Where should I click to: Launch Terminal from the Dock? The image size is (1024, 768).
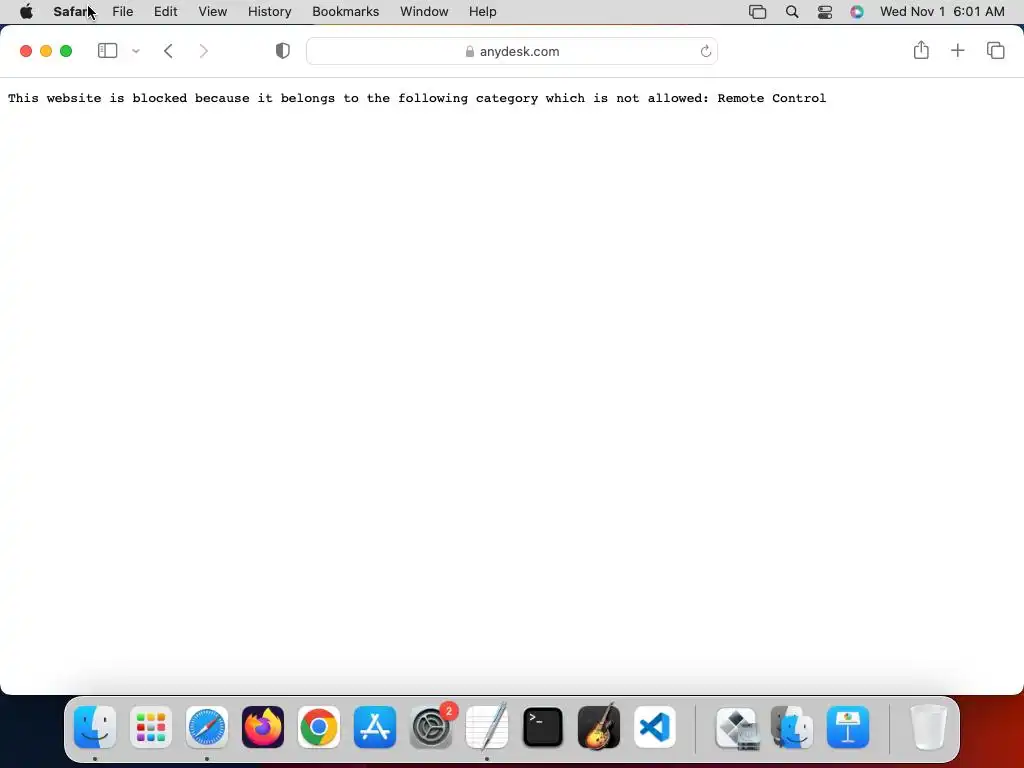point(543,727)
